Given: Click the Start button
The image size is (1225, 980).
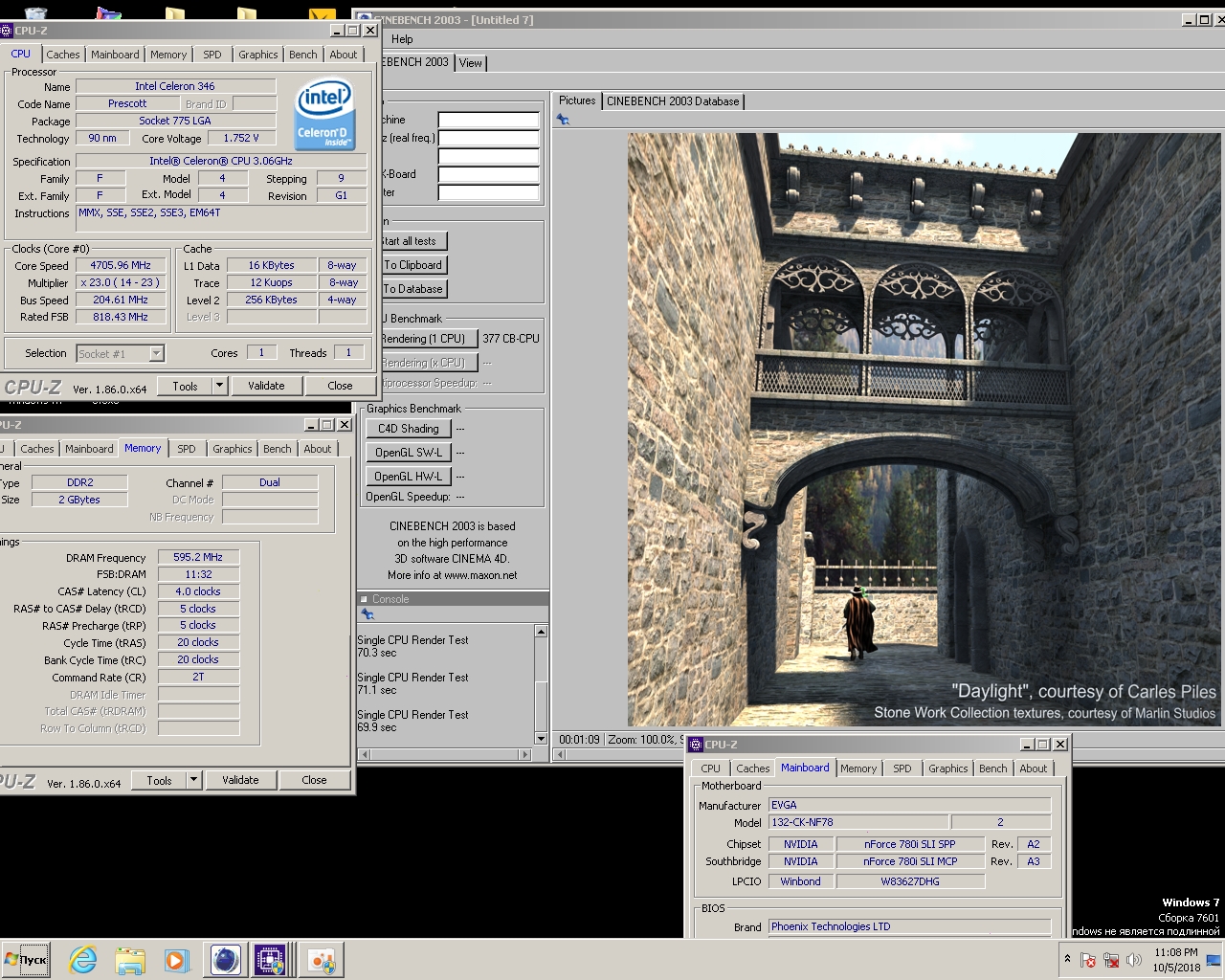Looking at the screenshot, I should click(x=26, y=960).
